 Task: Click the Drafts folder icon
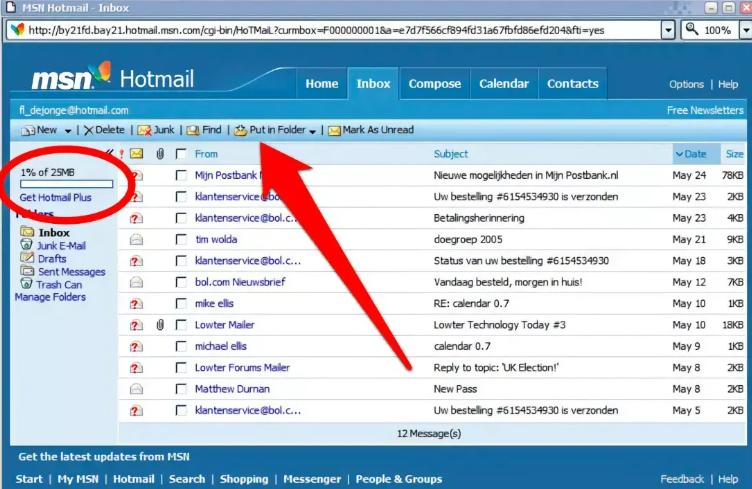(x=27, y=258)
